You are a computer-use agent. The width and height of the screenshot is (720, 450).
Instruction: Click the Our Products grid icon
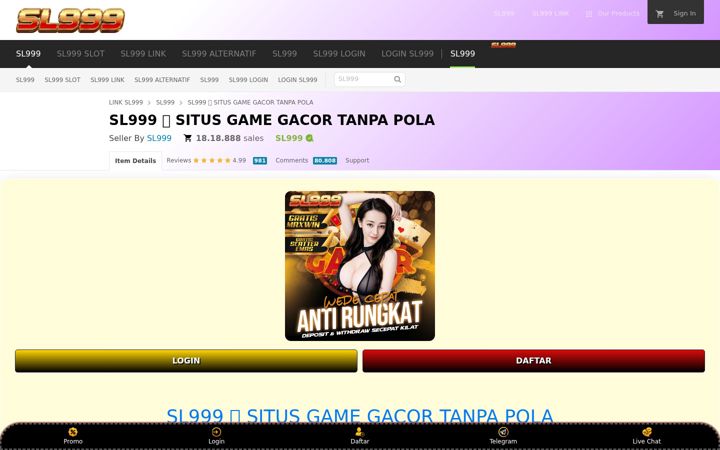[x=589, y=14]
